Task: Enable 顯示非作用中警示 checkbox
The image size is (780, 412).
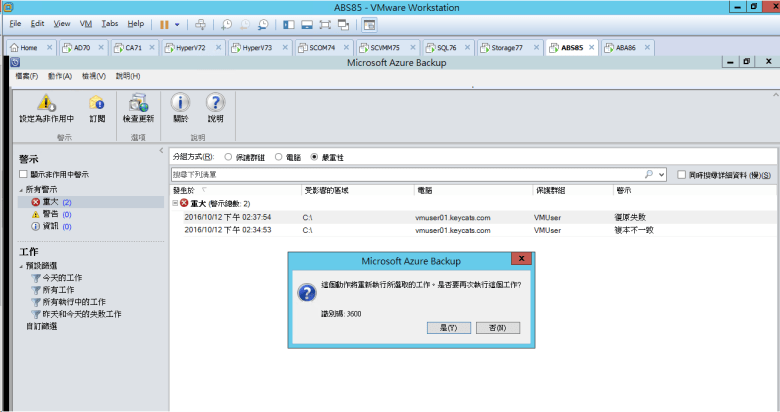Action: click(23, 174)
